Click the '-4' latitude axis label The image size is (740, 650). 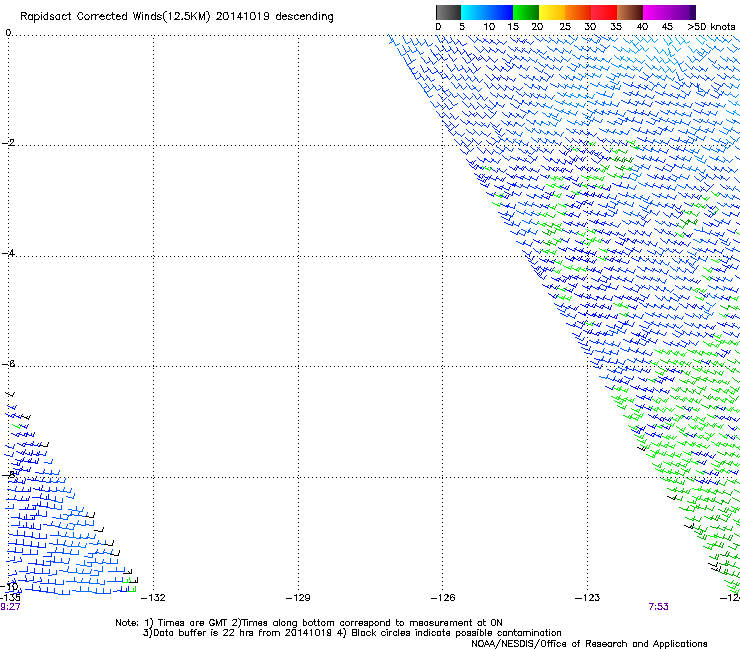click(x=8, y=253)
